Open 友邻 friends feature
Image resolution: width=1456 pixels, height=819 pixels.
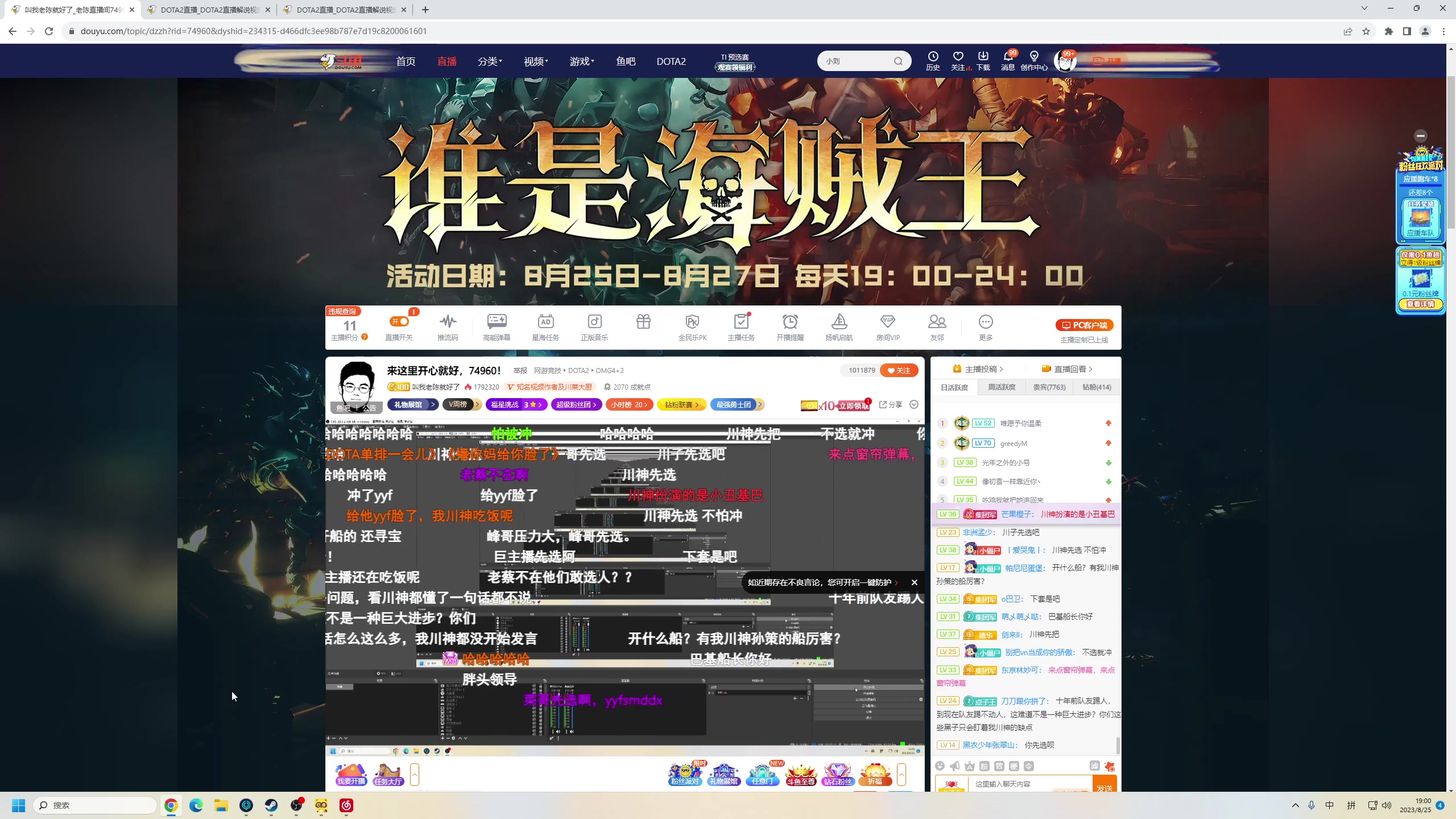[937, 327]
